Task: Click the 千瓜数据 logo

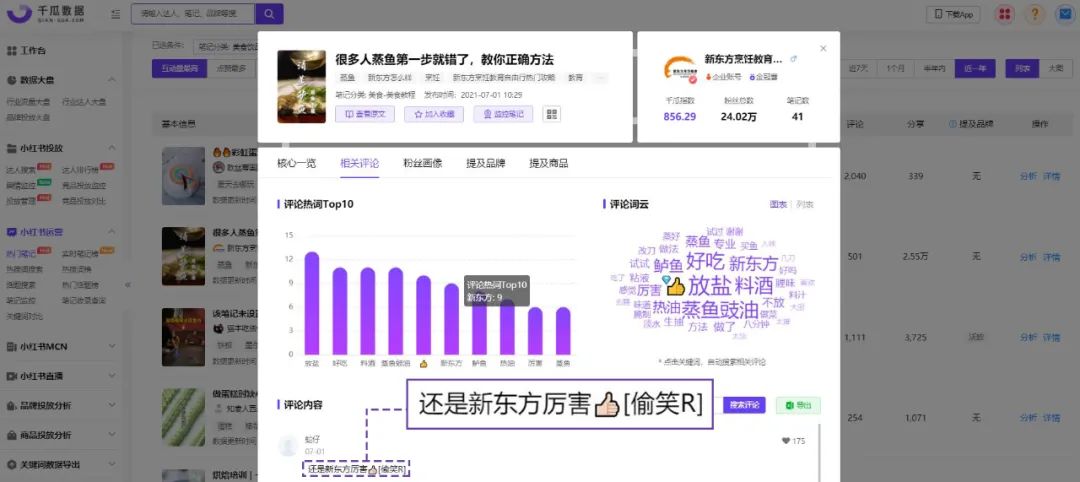Action: [x=45, y=13]
